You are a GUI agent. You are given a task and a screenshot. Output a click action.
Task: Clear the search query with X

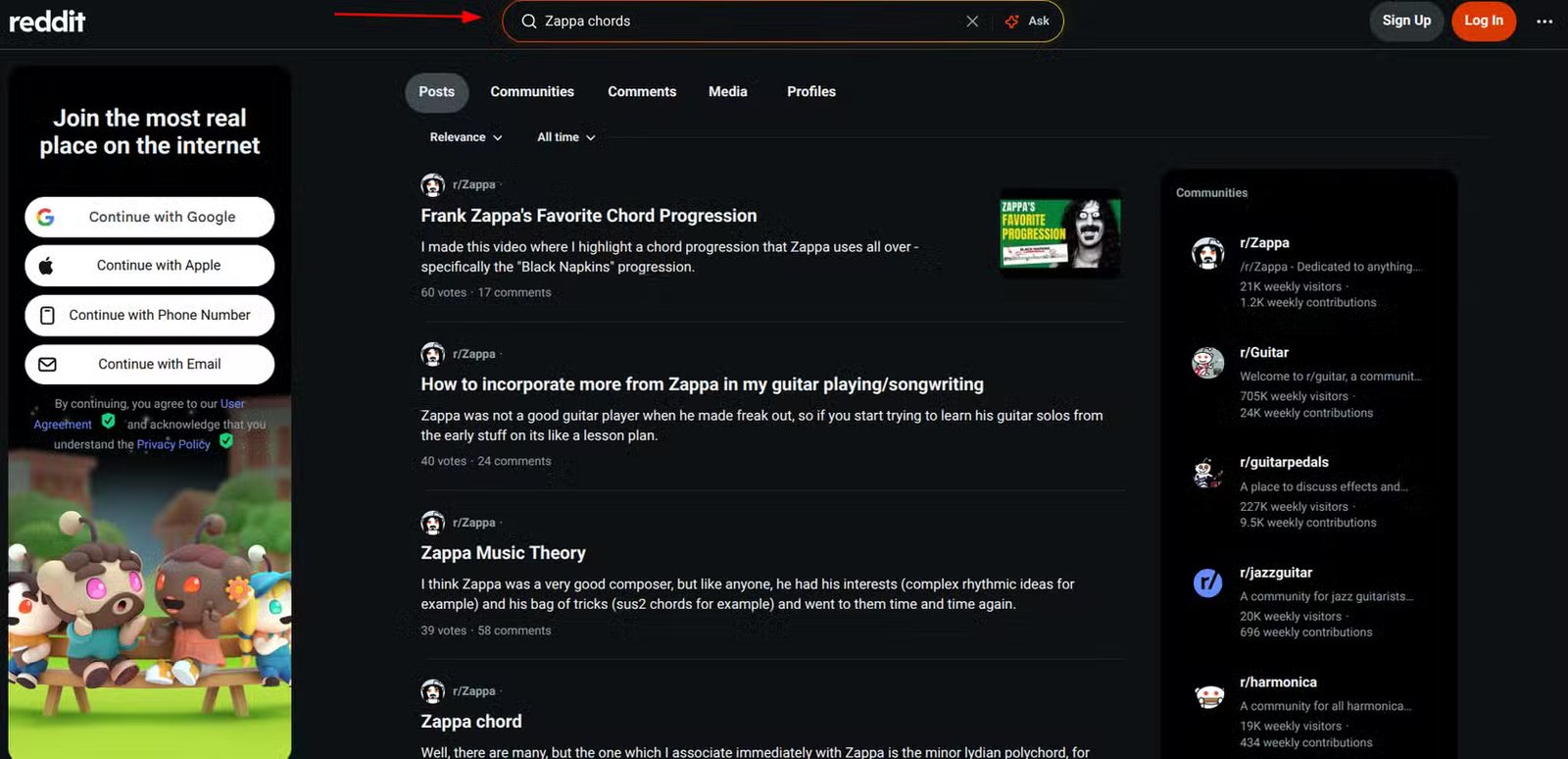click(x=972, y=22)
